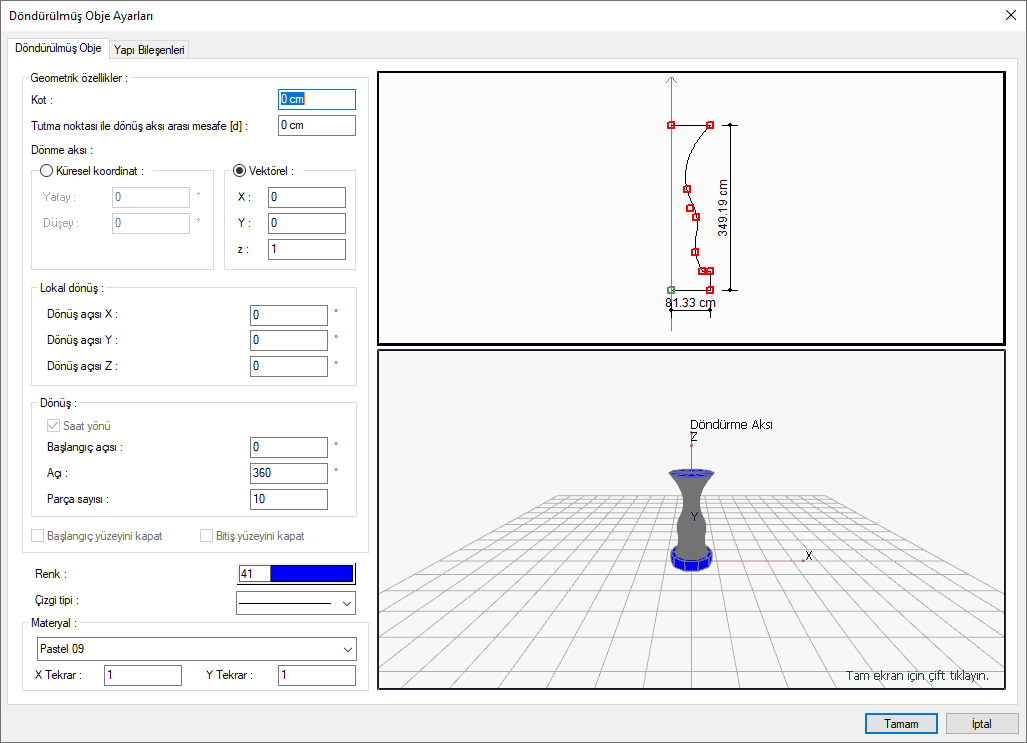This screenshot has height=743, width=1027.
Task: Click the blue Renk color swatch
Action: click(x=311, y=574)
